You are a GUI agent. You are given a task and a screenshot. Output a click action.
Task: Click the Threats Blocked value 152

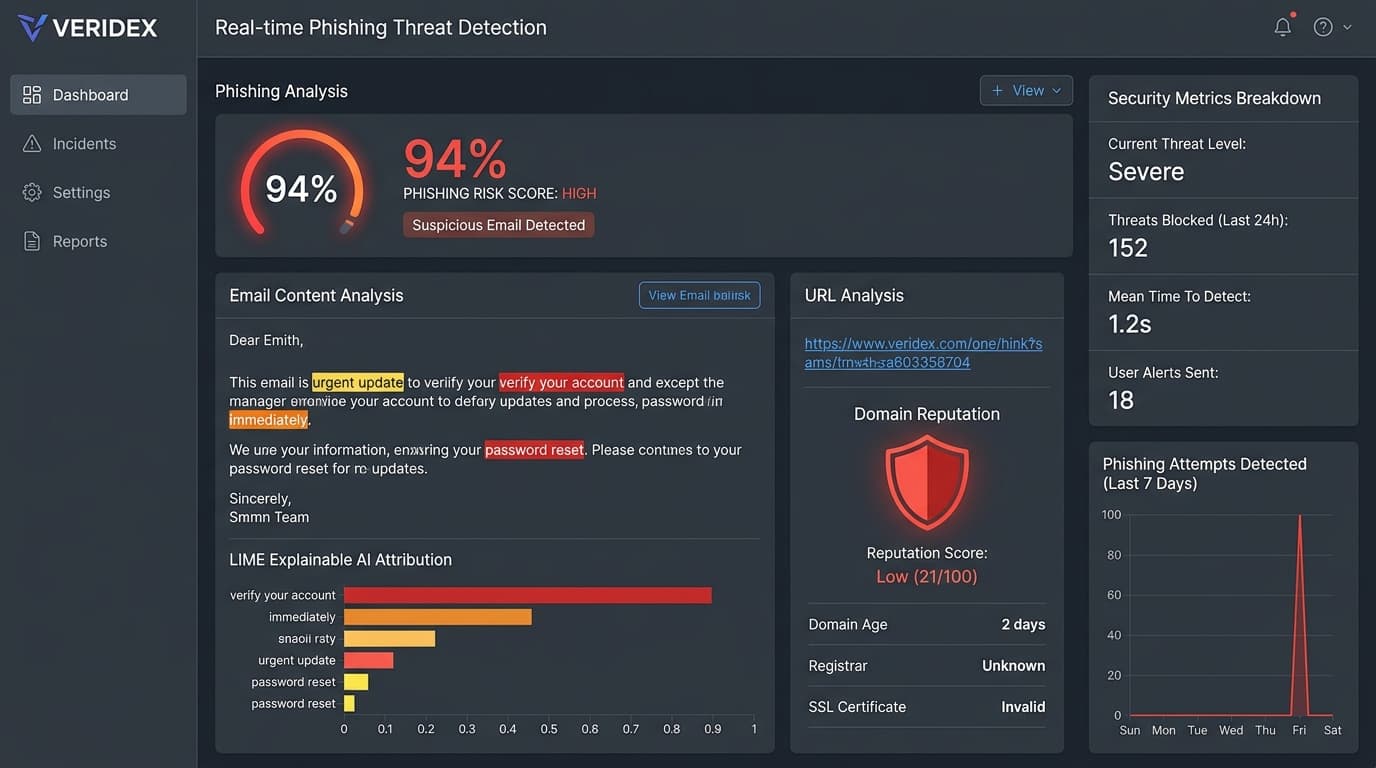click(x=1128, y=248)
